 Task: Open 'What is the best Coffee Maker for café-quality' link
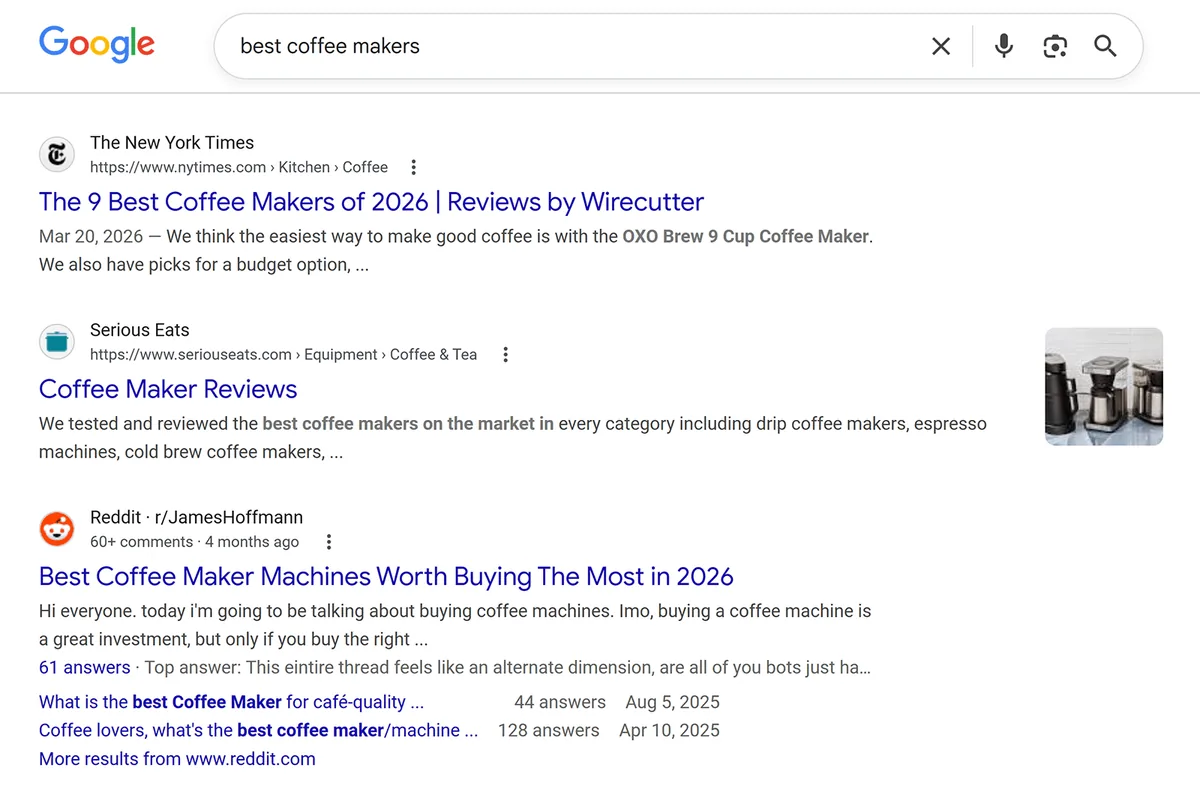231,702
